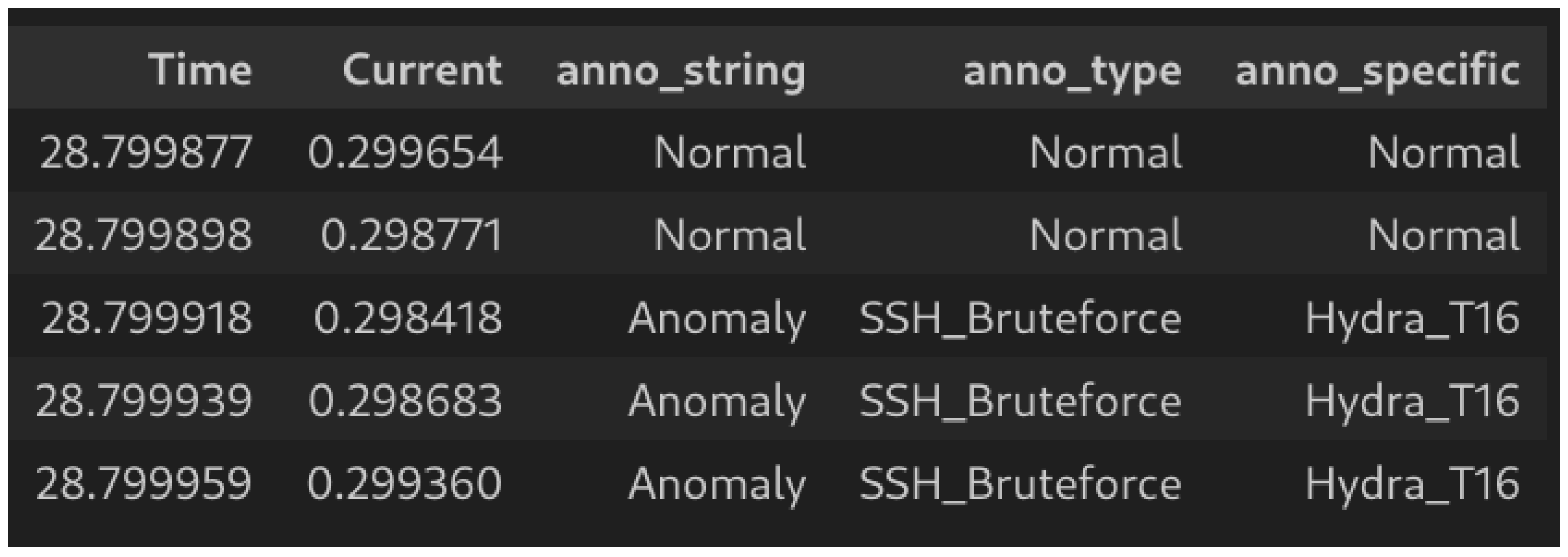This screenshot has height=557, width=1568.
Task: Select the Time cell 28.799959
Action: [x=144, y=483]
